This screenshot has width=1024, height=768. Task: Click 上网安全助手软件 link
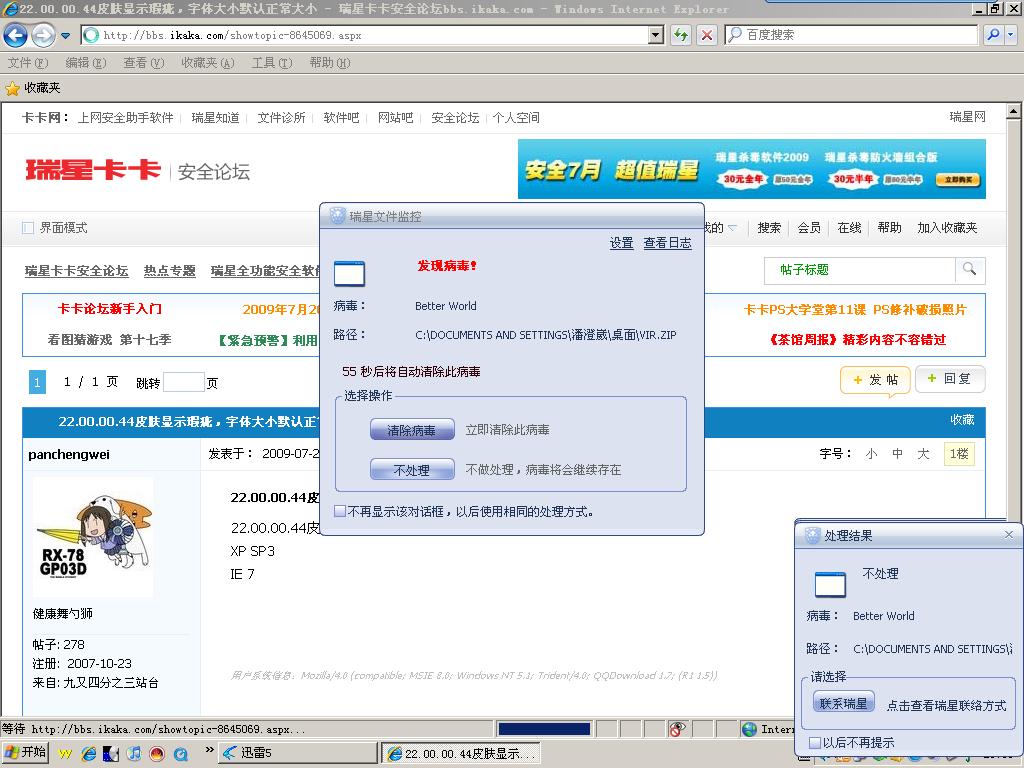[x=125, y=118]
